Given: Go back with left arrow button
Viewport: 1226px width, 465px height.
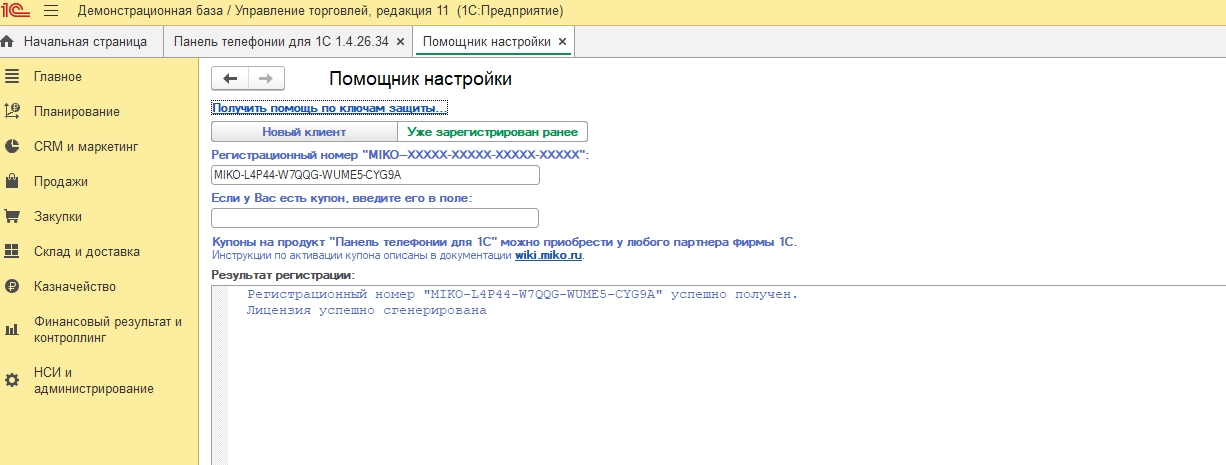Looking at the screenshot, I should (230, 79).
